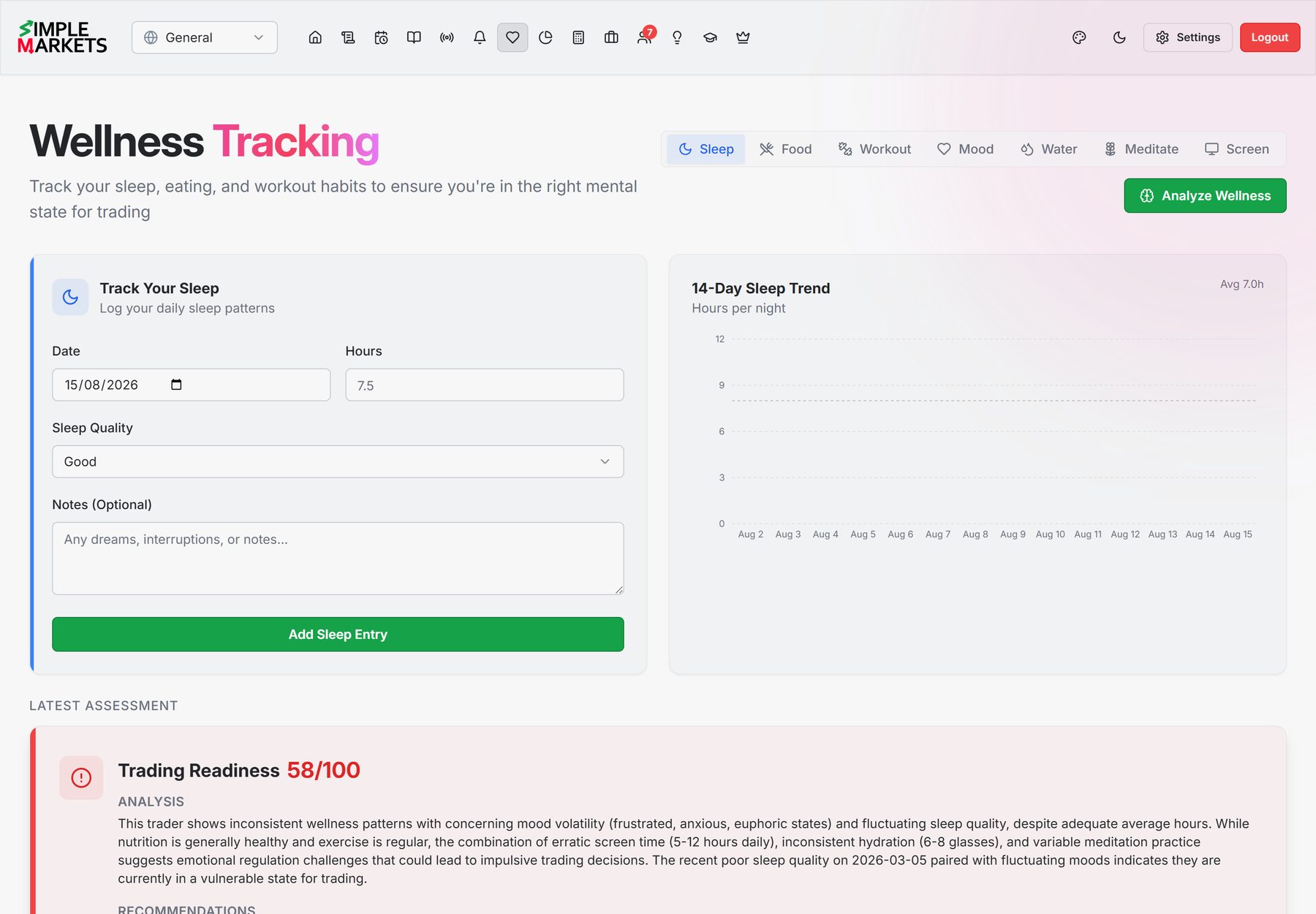Open the color palette theme icon
Image resolution: width=1316 pixels, height=914 pixels.
click(1079, 37)
